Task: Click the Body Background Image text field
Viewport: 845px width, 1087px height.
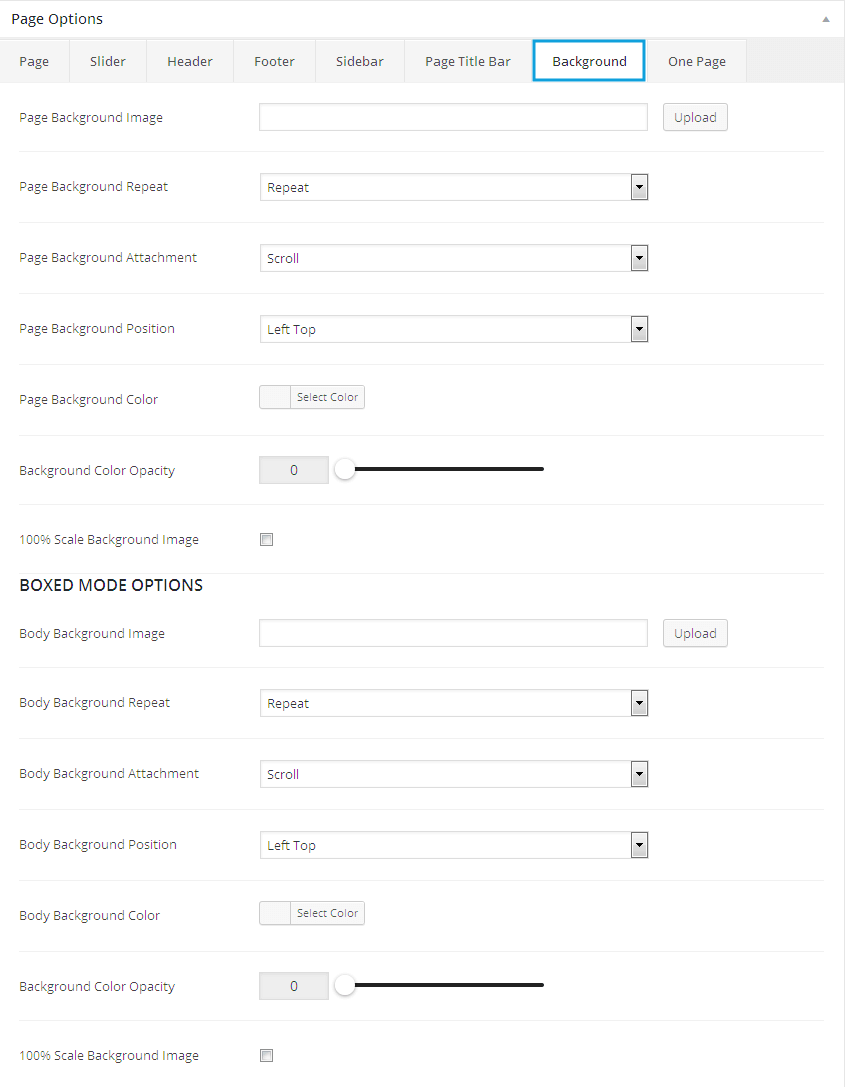Action: coord(453,633)
